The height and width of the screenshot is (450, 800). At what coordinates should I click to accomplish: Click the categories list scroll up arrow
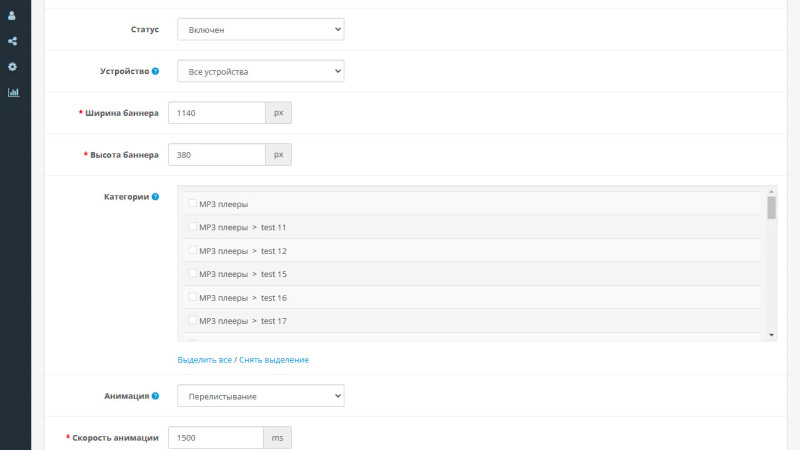coord(771,191)
